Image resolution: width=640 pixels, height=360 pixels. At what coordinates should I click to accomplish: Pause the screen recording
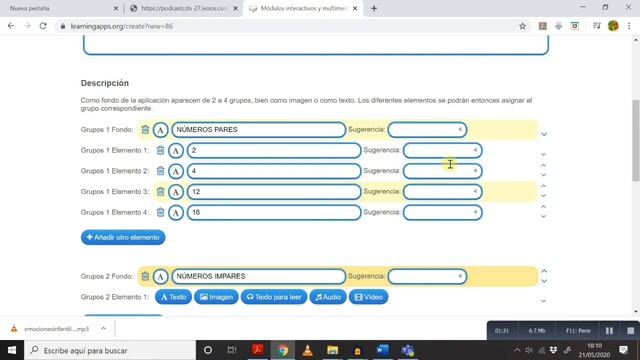[x=609, y=331]
